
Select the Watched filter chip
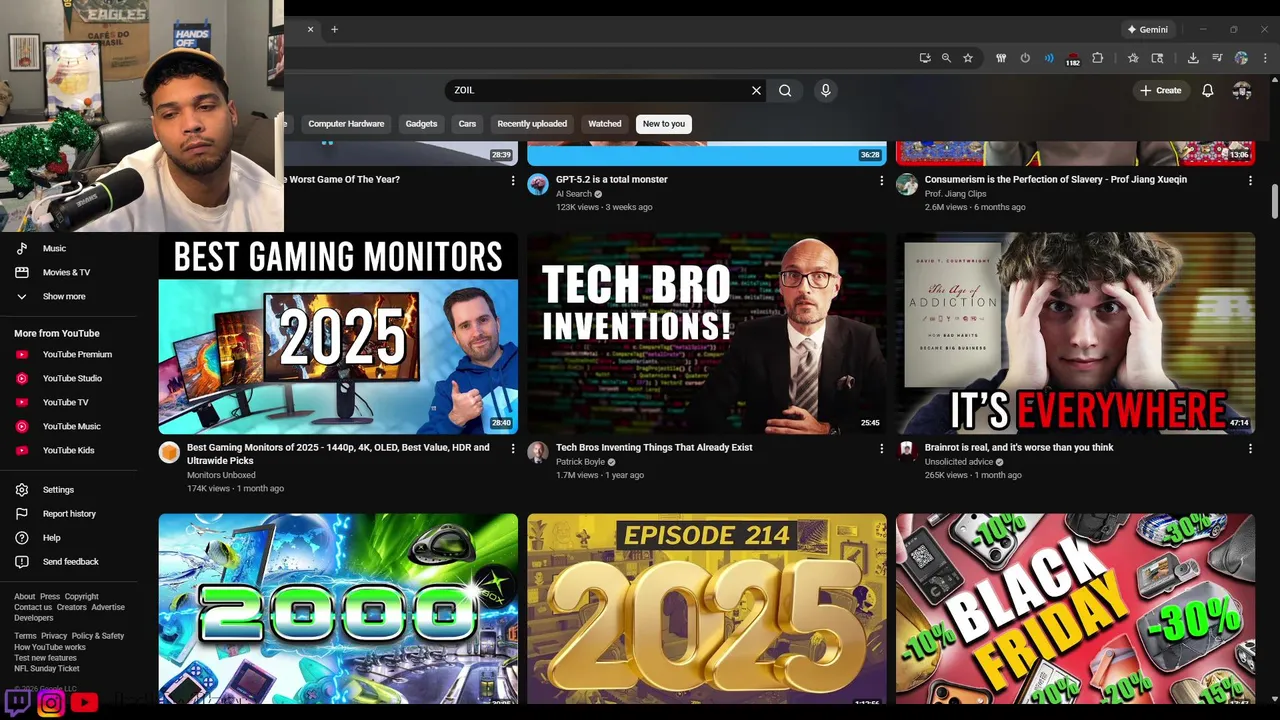(x=604, y=124)
